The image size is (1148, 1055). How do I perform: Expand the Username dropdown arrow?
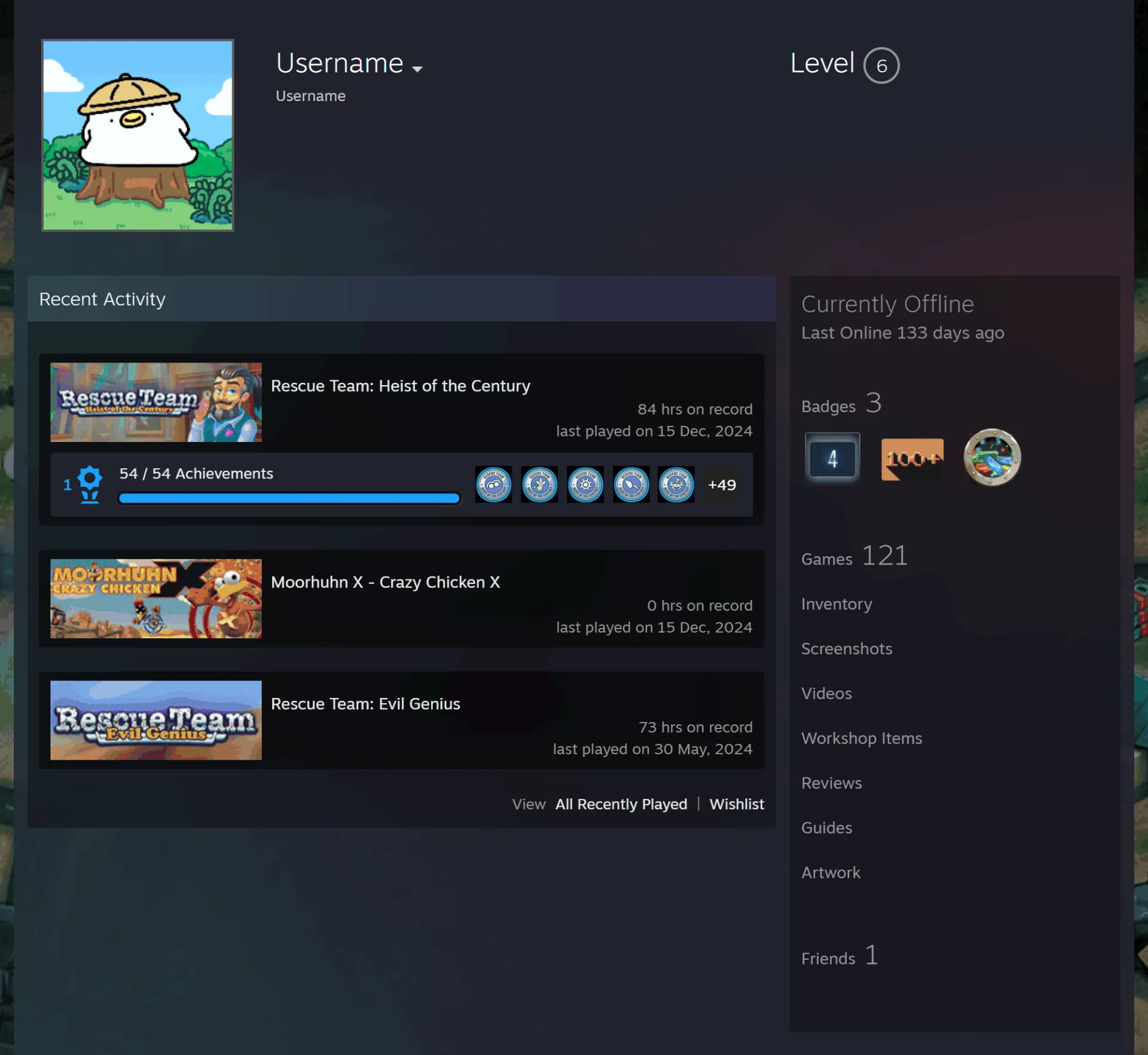click(417, 69)
